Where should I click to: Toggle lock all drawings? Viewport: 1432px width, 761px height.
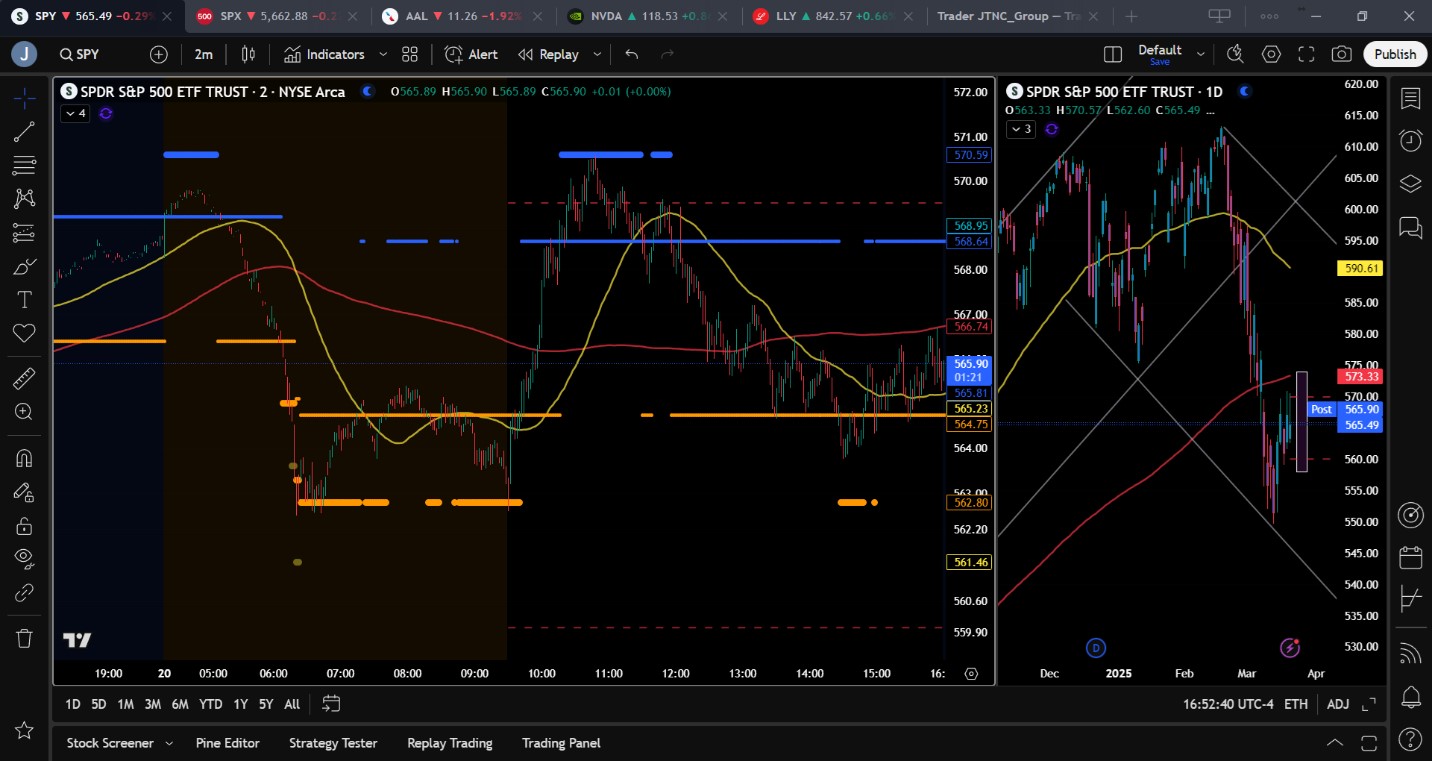pos(25,526)
